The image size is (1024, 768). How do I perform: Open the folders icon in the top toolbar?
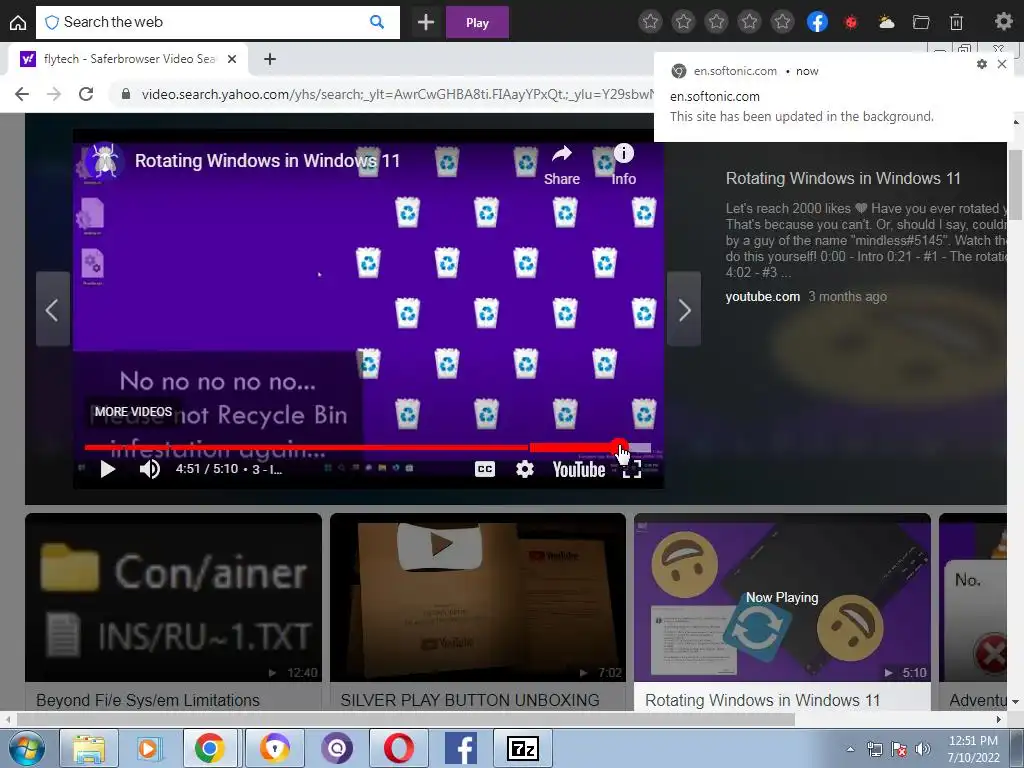tap(921, 23)
